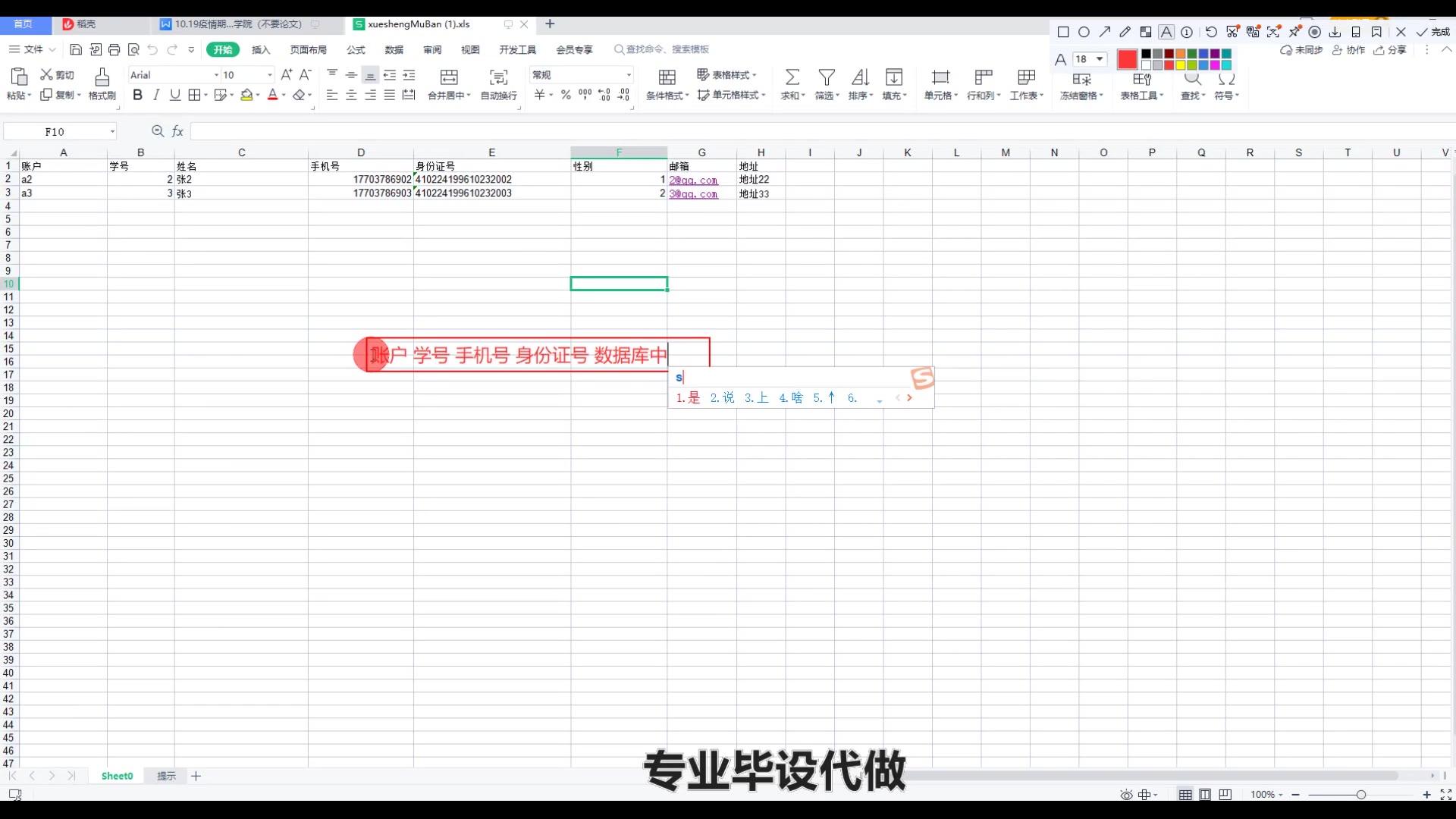Open the font size 10 dropdown
Viewport: 1456px width, 819px height.
[269, 75]
